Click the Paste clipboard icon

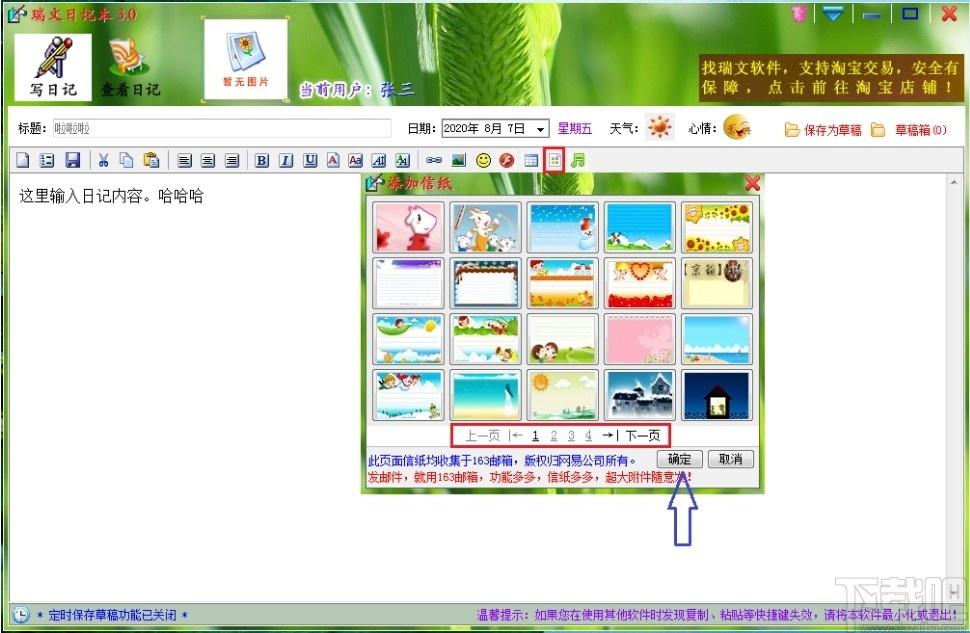pos(151,160)
